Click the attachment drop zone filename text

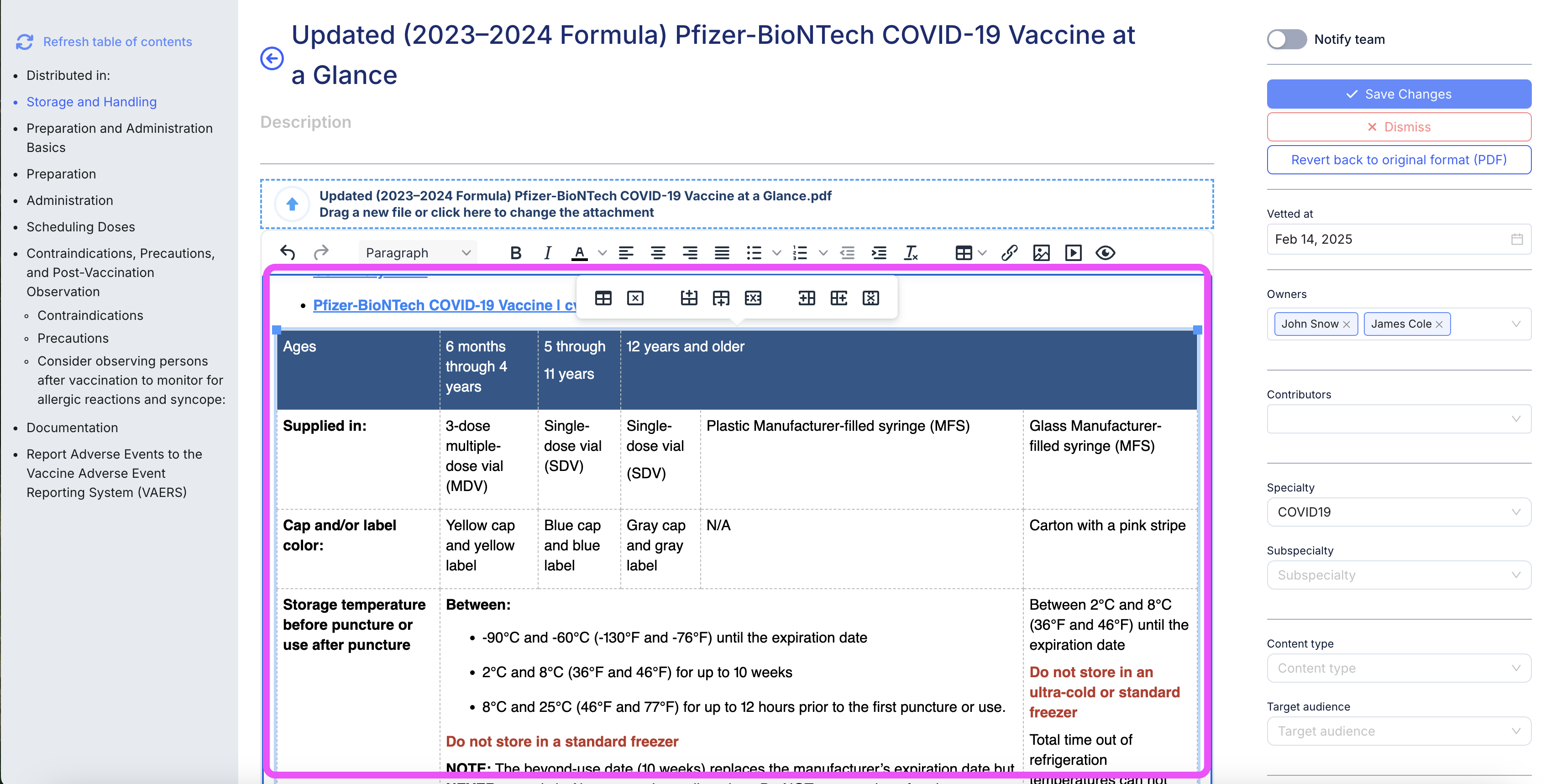point(575,196)
